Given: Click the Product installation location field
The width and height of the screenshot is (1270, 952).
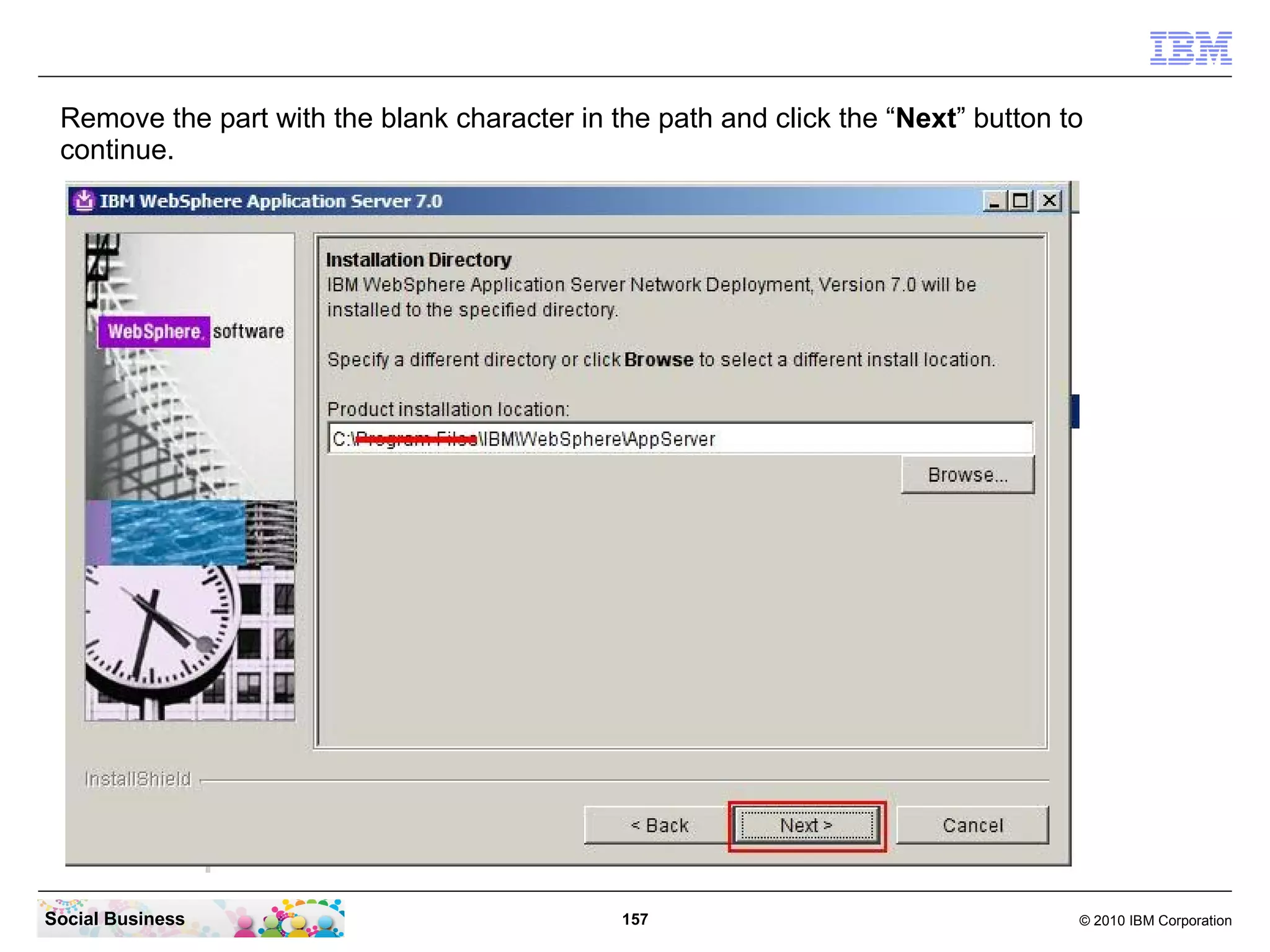Looking at the screenshot, I should point(680,439).
